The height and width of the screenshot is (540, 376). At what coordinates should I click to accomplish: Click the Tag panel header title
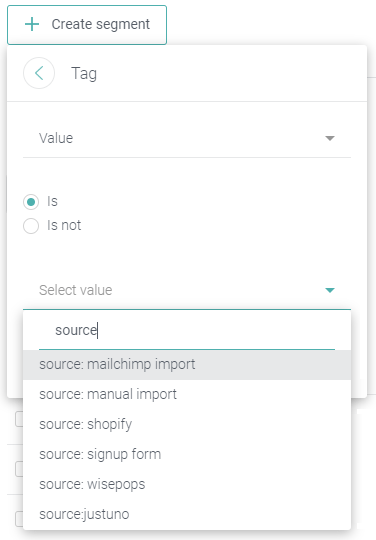(x=84, y=74)
